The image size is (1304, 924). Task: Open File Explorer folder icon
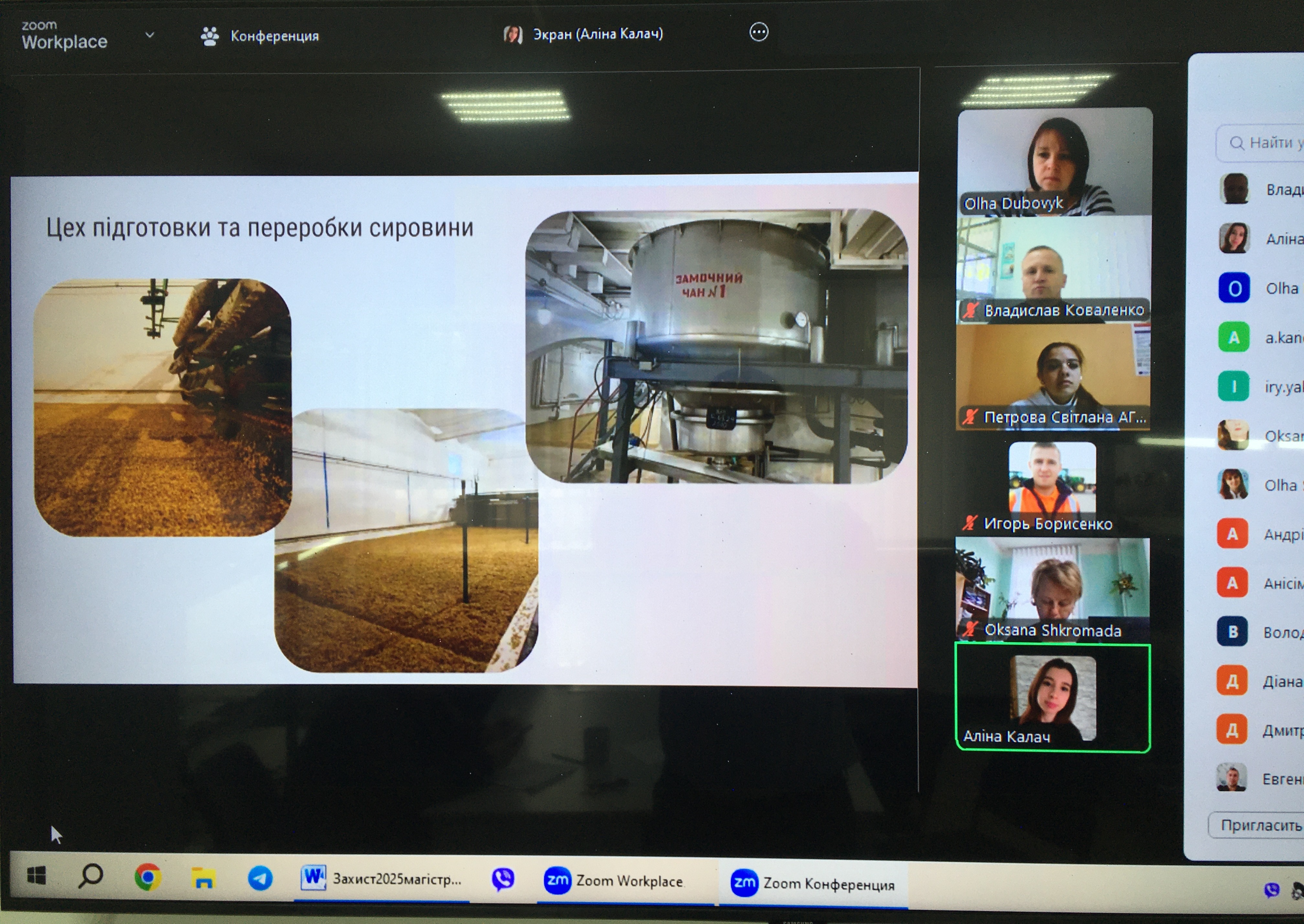[x=203, y=878]
